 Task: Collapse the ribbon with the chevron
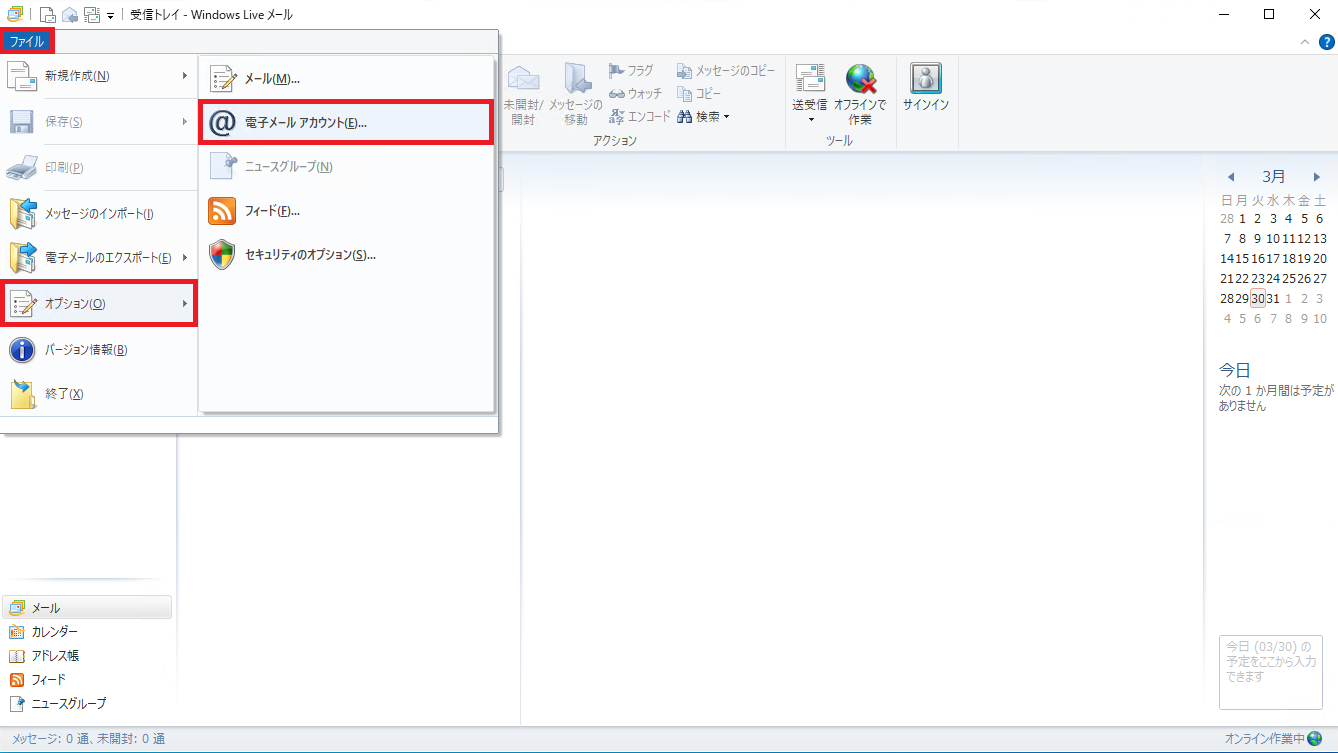(1304, 42)
